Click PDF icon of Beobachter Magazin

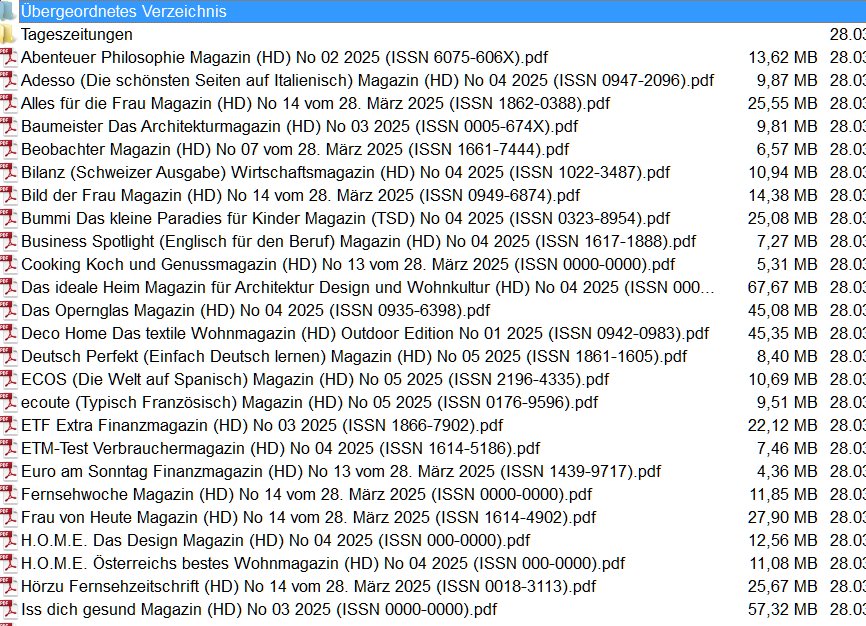(x=8, y=149)
